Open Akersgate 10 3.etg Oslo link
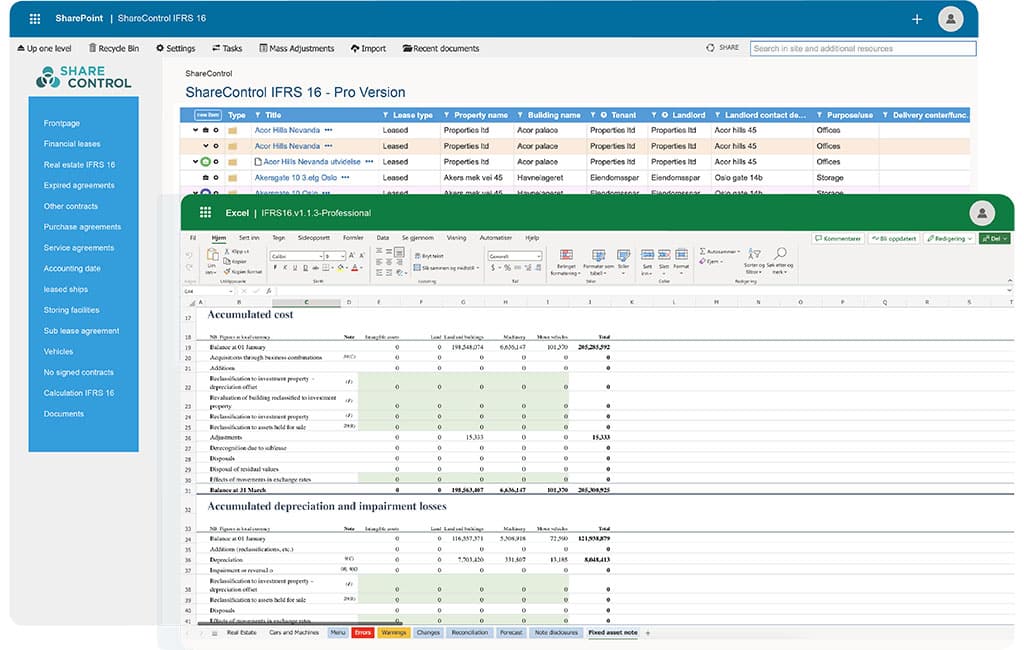 click(x=296, y=178)
